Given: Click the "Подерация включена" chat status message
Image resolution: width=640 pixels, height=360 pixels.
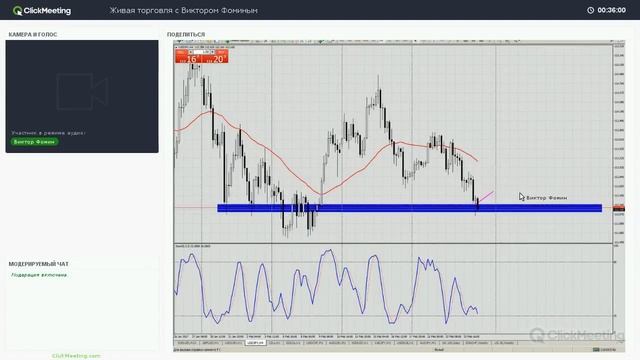Looking at the screenshot, I should pyautogui.click(x=39, y=275).
